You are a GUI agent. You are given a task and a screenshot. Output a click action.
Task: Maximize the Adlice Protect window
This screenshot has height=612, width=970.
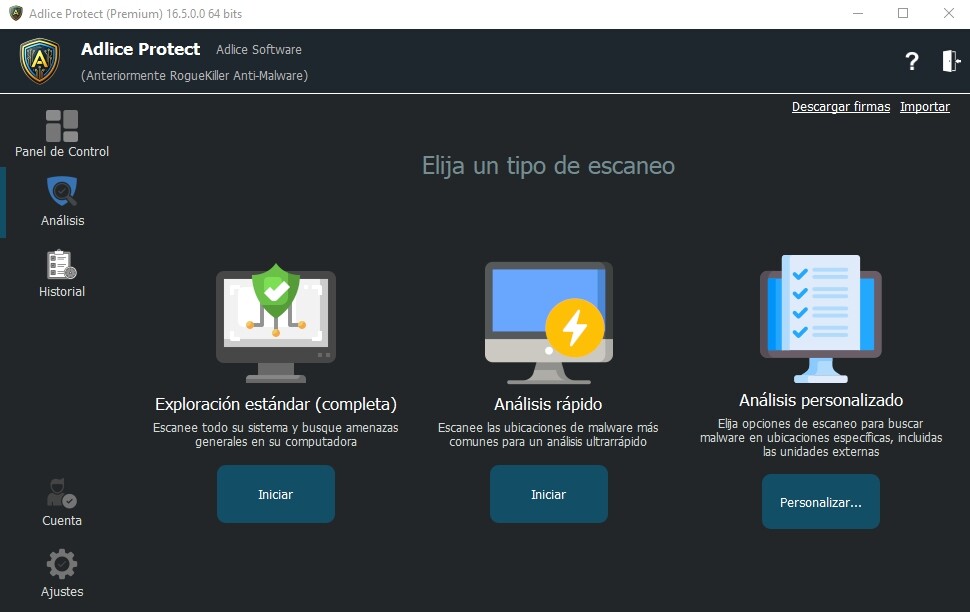[x=903, y=14]
